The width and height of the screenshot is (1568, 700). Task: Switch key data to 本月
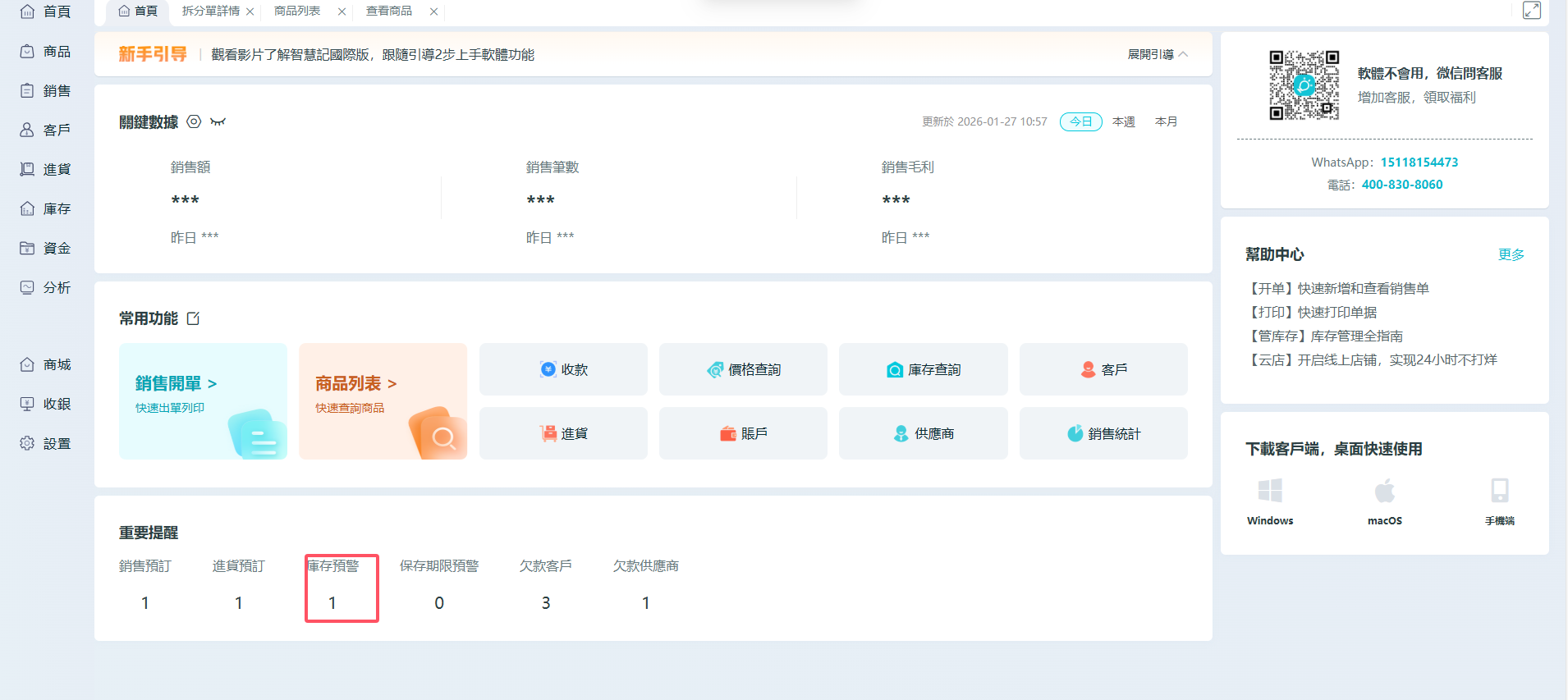[x=1166, y=121]
